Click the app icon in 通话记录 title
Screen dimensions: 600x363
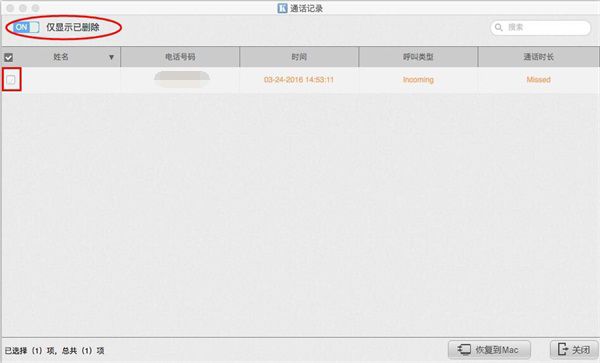click(282, 8)
